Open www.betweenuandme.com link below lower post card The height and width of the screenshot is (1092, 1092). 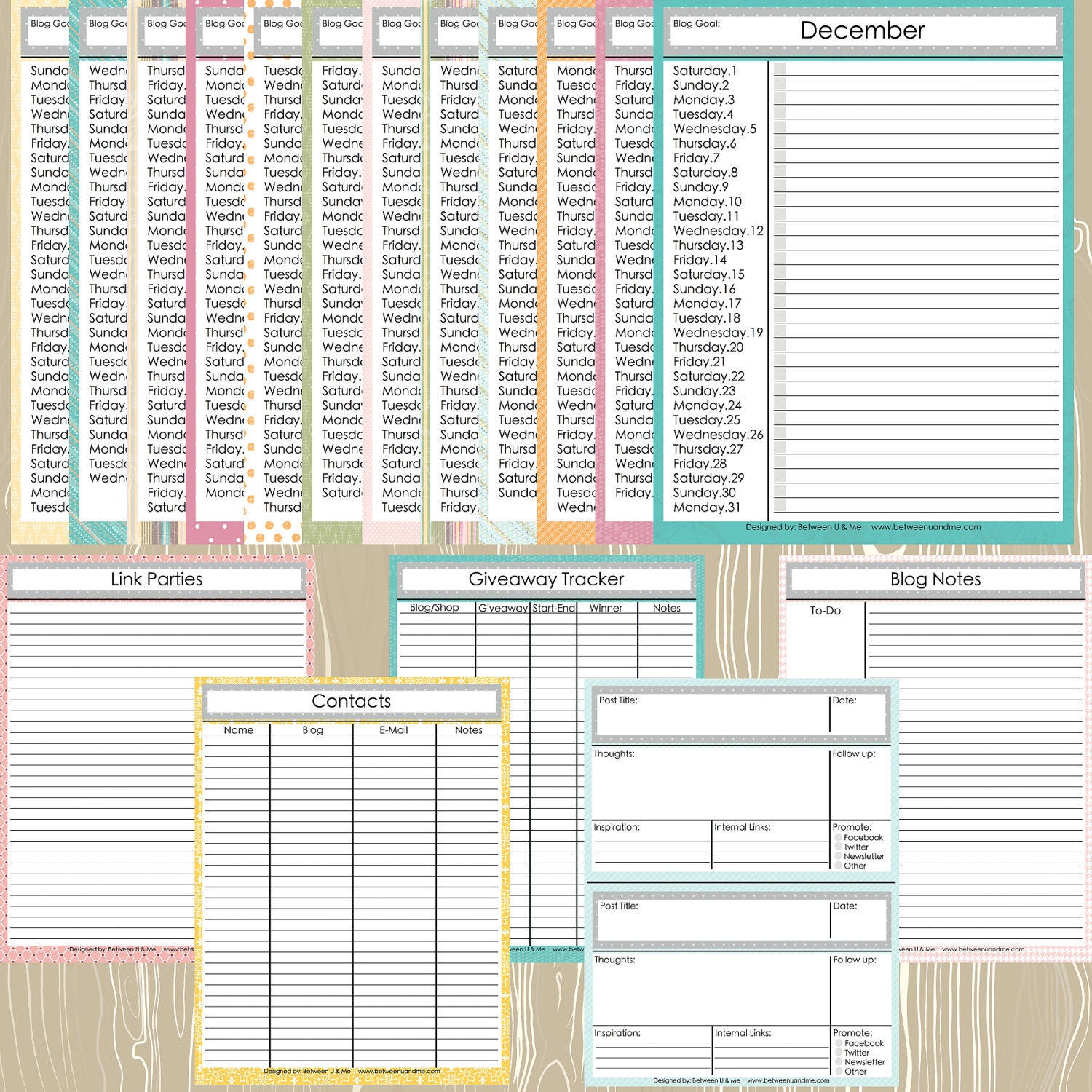[788, 1080]
